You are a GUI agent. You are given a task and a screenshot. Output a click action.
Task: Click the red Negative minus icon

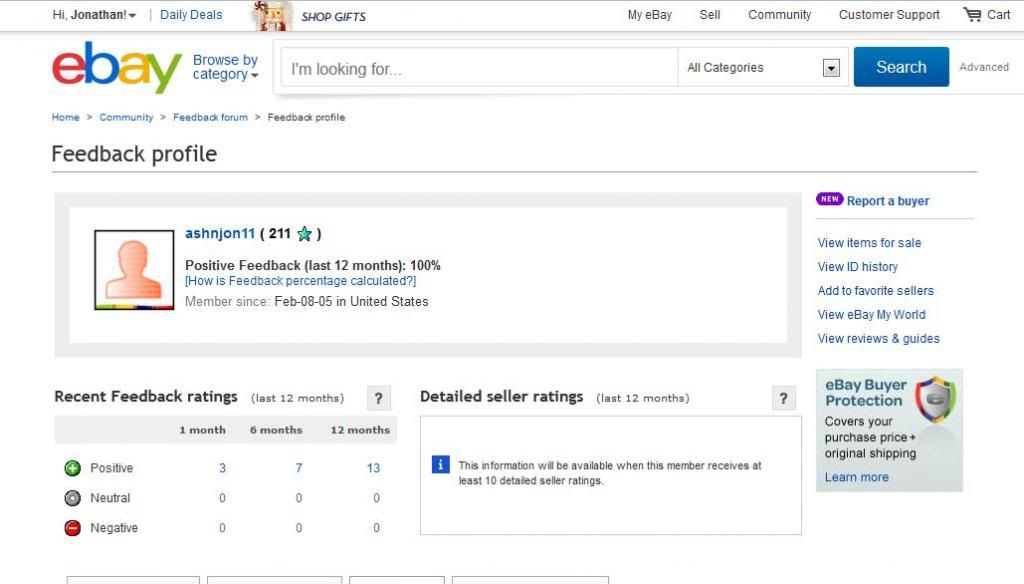pyautogui.click(x=72, y=528)
